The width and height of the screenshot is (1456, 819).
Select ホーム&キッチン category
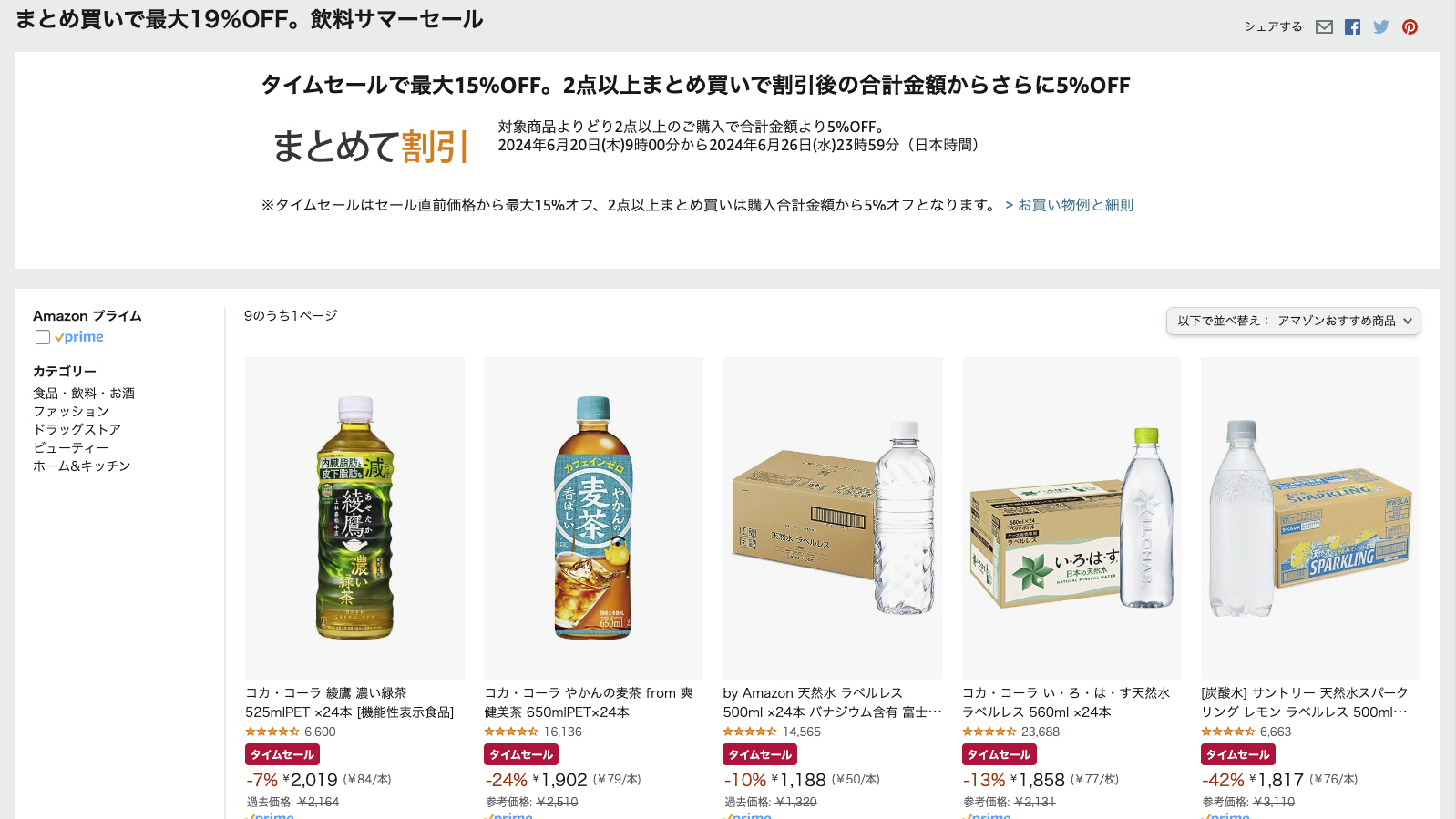pyautogui.click(x=82, y=466)
